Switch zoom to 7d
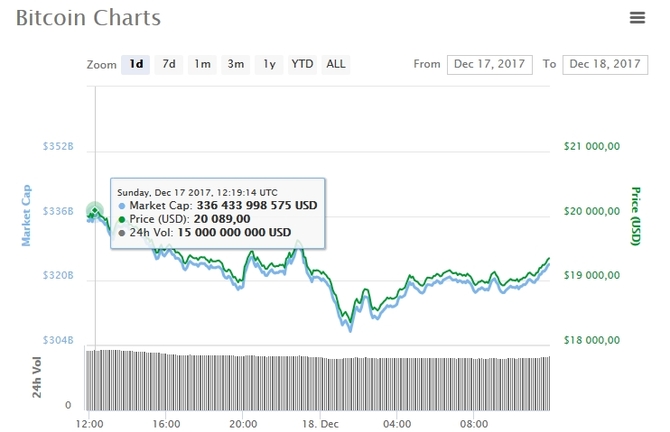The height and width of the screenshot is (432, 670). [x=169, y=65]
